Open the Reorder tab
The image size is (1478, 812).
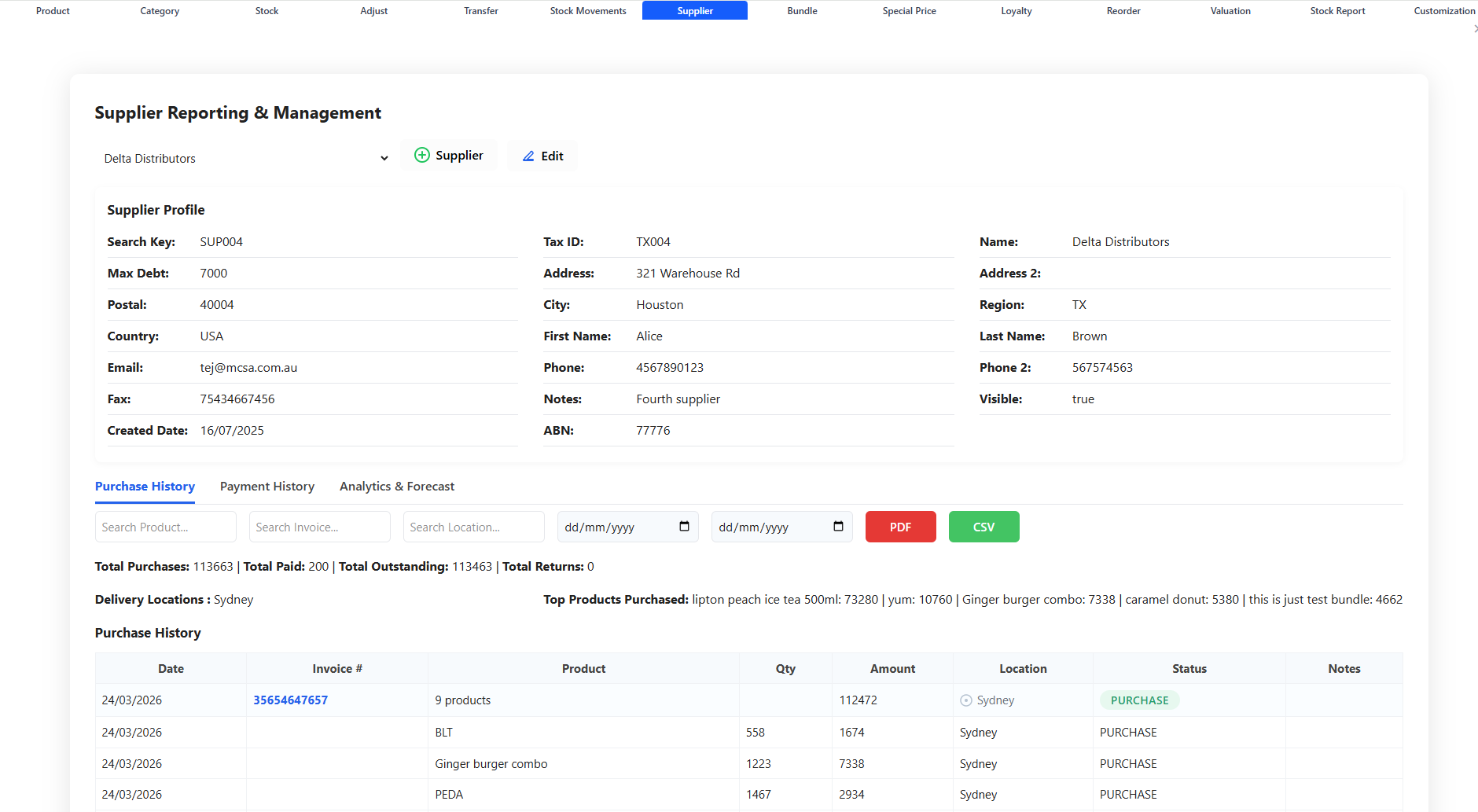coord(1123,10)
